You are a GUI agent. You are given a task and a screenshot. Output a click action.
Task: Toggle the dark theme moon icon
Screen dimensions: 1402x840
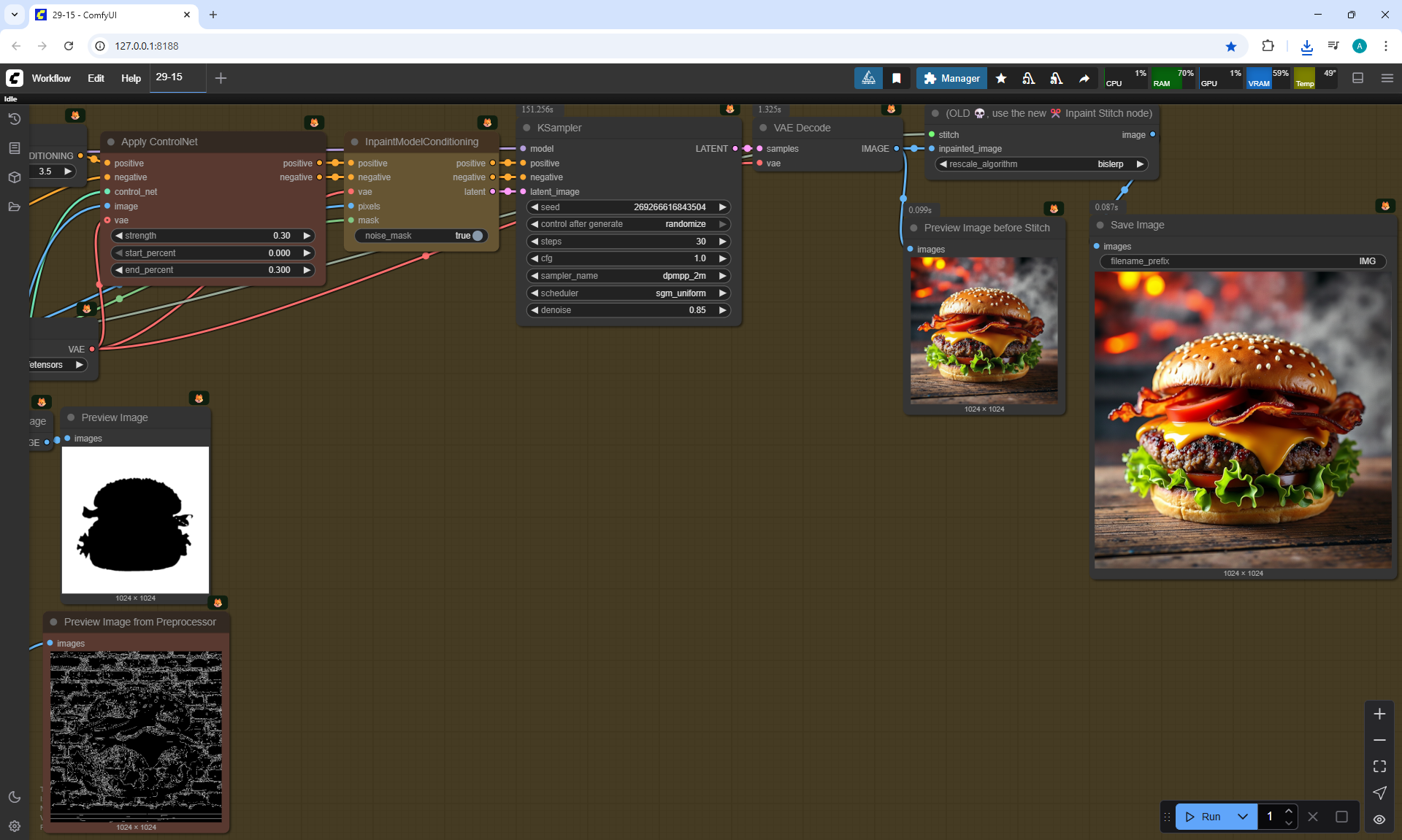pos(14,797)
